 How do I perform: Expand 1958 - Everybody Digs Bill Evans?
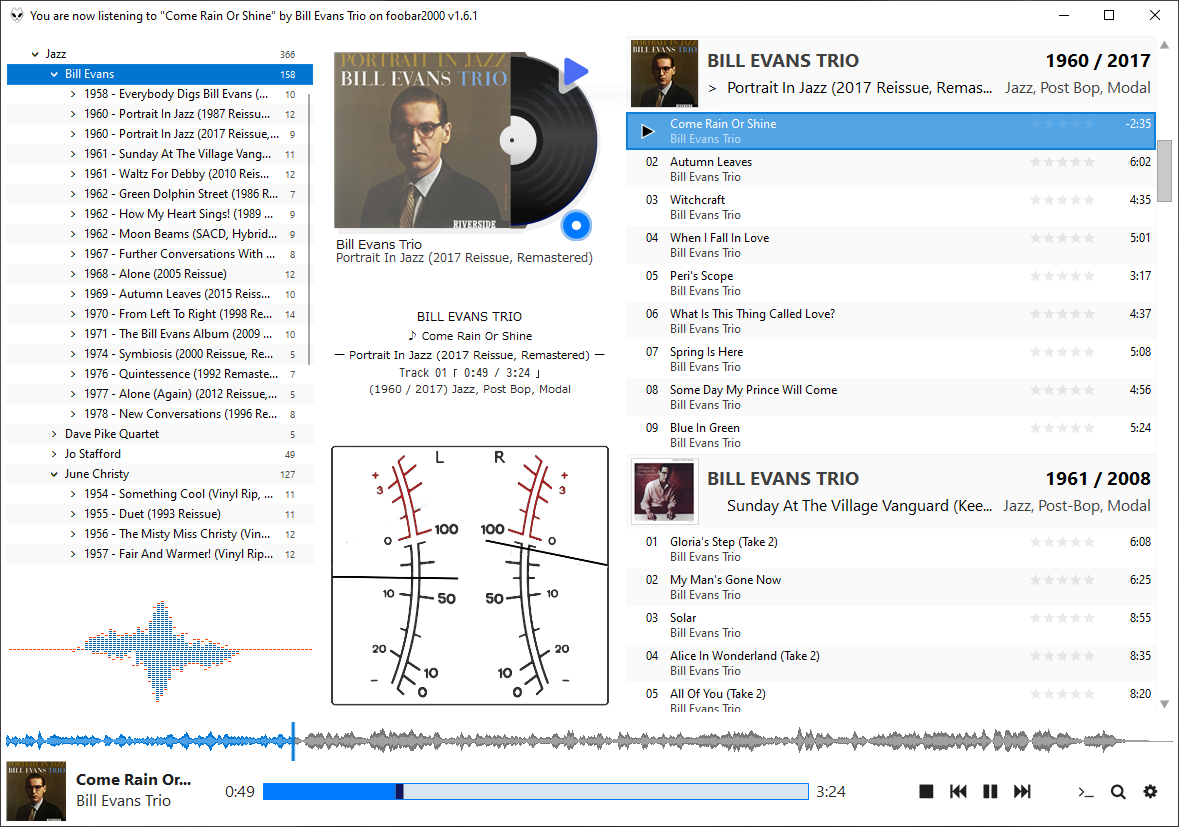pos(73,94)
